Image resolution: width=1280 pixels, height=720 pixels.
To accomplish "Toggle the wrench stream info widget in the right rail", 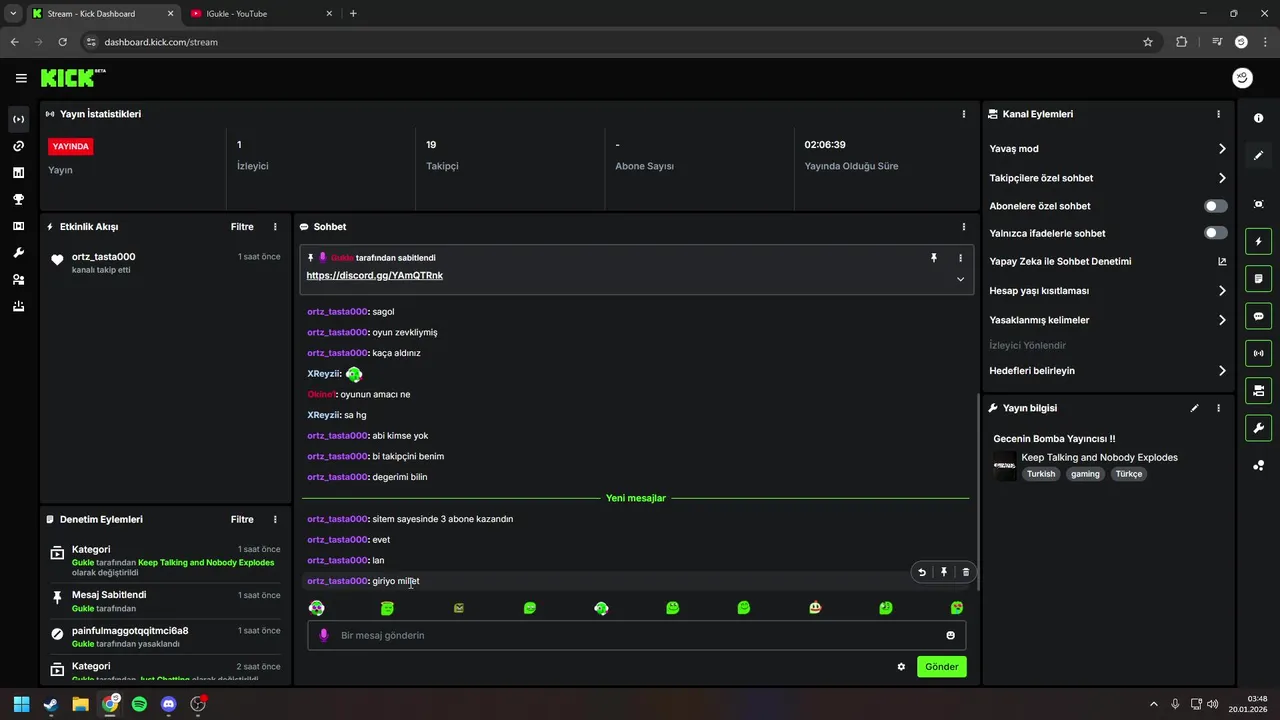I will pos(1258,428).
